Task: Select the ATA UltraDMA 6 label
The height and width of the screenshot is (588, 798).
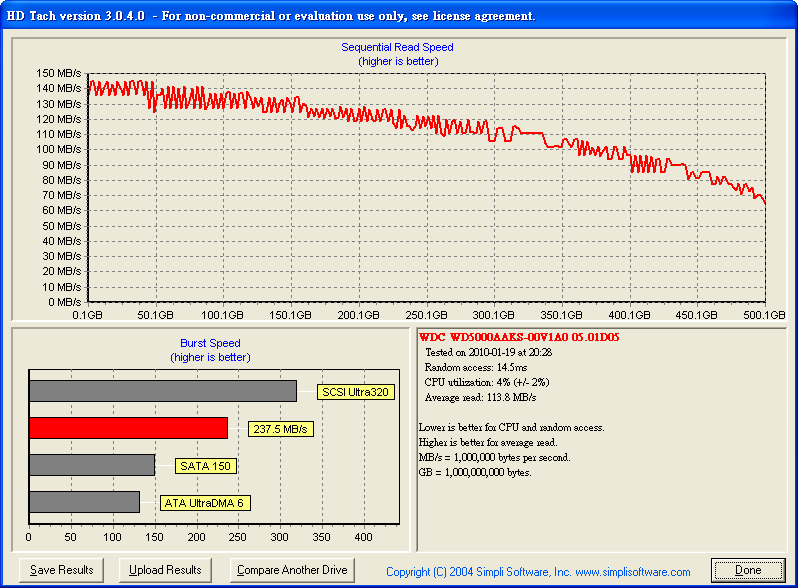Action: click(x=205, y=503)
